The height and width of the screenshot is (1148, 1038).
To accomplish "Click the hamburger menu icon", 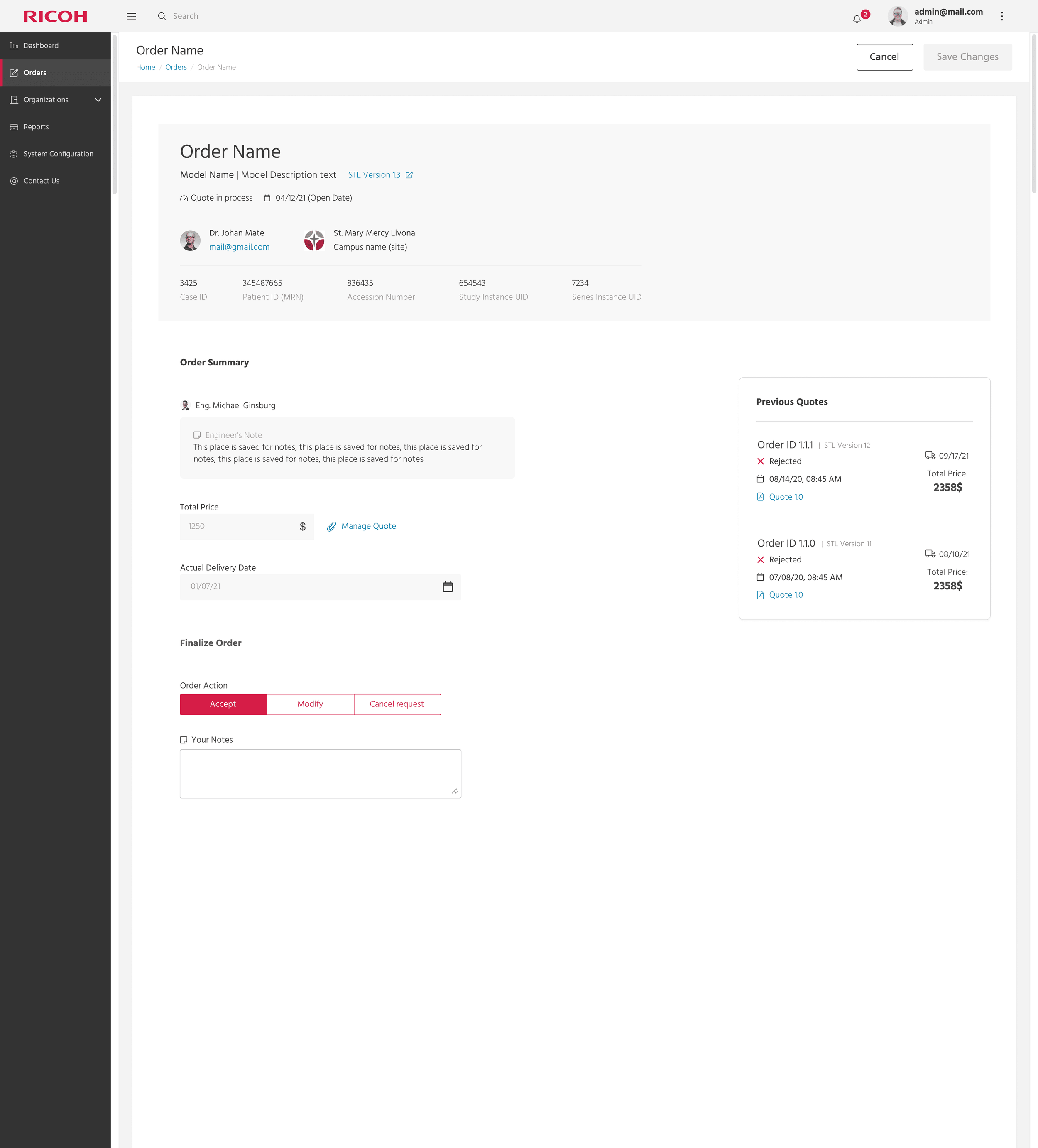I will pyautogui.click(x=131, y=17).
